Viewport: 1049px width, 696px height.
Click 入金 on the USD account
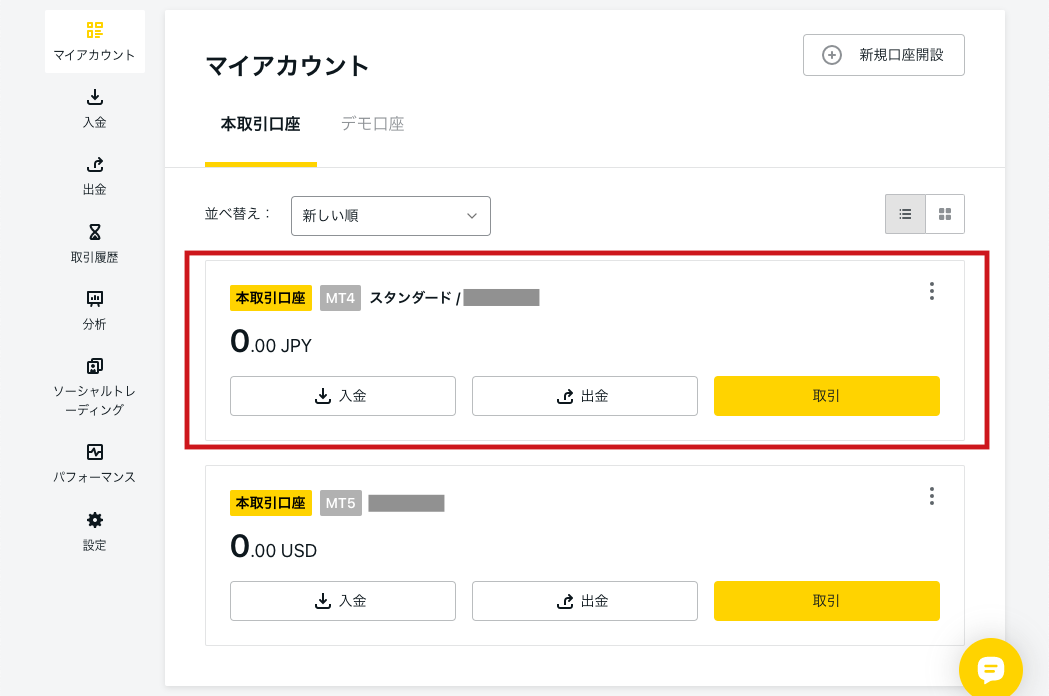pyautogui.click(x=343, y=601)
